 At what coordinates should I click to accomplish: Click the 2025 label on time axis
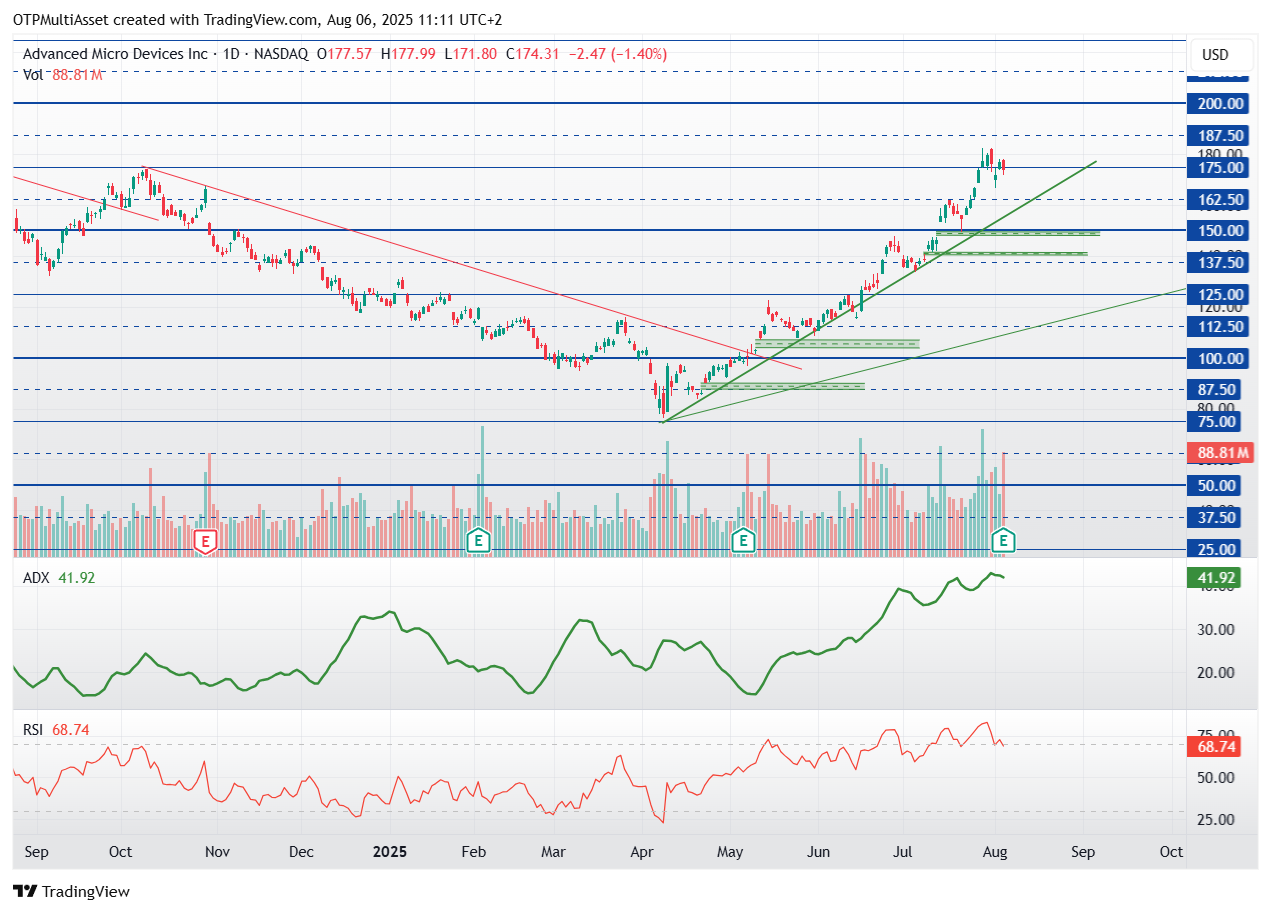(x=389, y=852)
